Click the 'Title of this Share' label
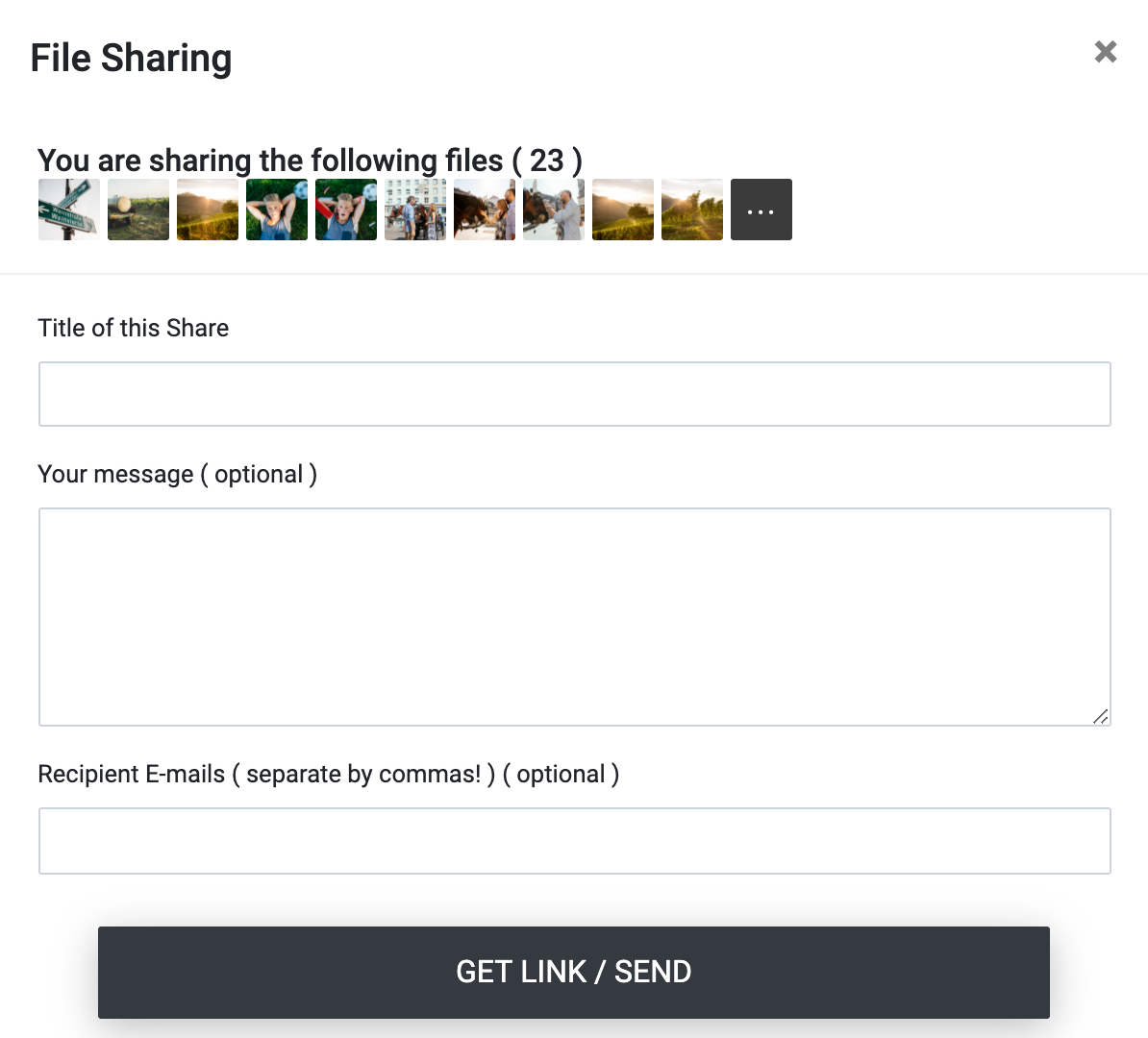 (x=134, y=329)
